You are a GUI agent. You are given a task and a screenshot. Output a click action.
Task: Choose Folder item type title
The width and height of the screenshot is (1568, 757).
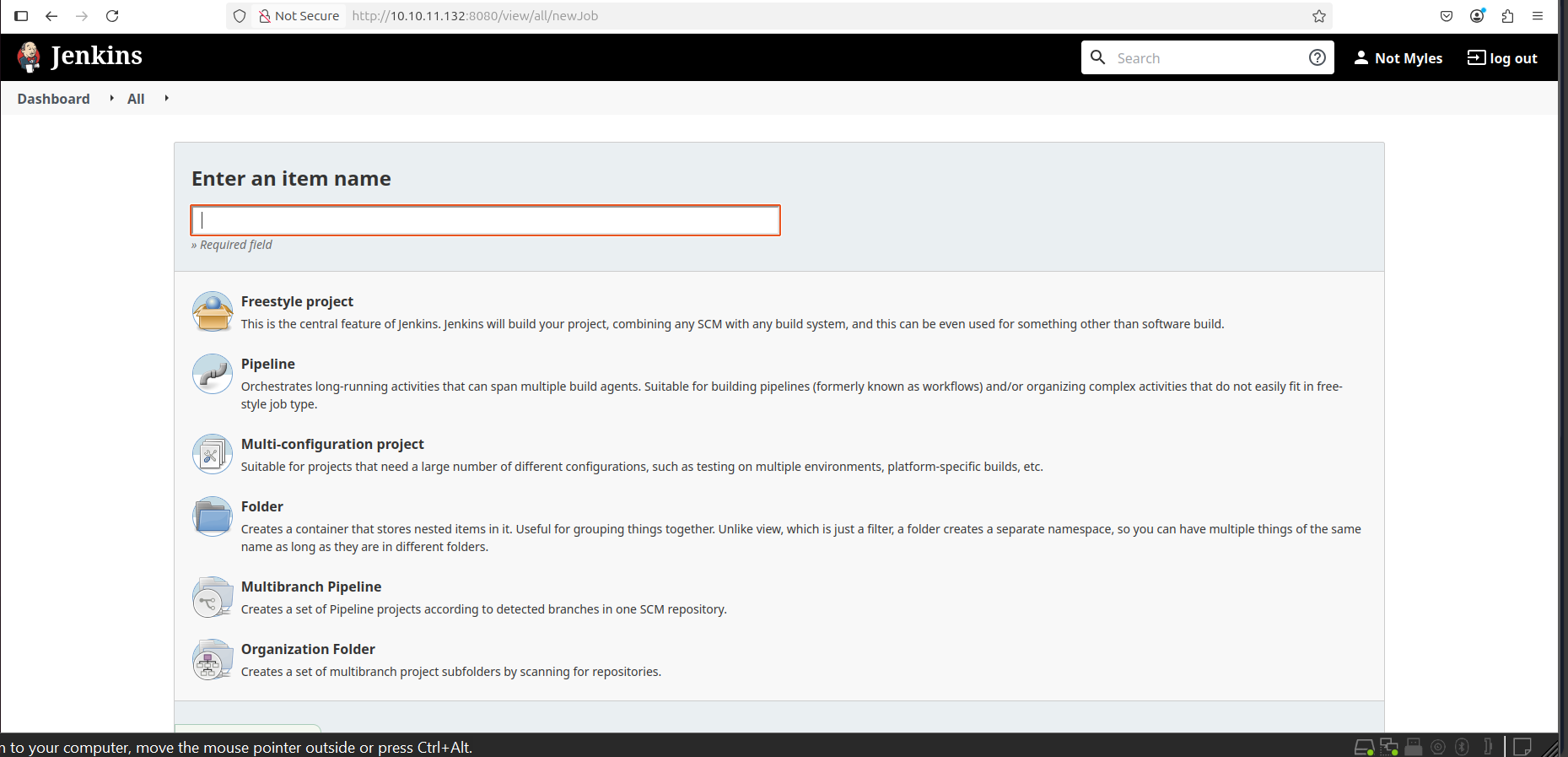[x=262, y=506]
